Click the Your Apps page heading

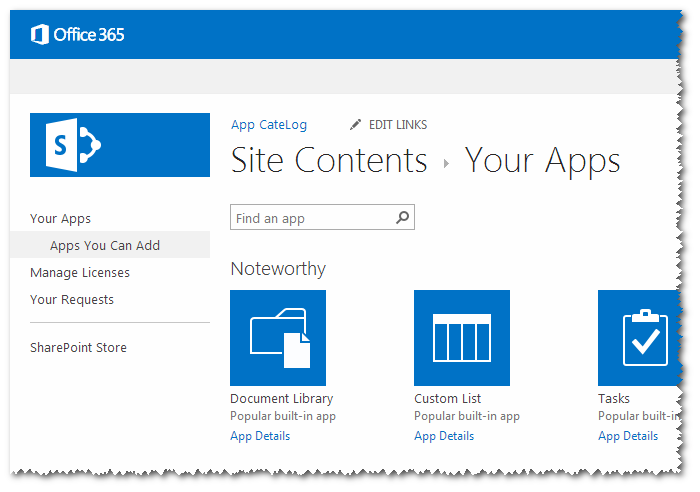[542, 160]
